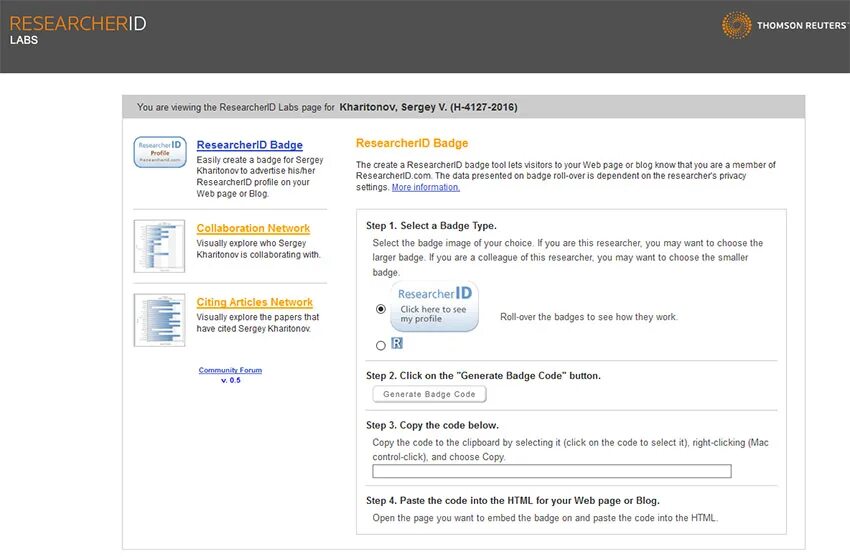This screenshot has height=557, width=850.
Task: Click into the badge code text field
Action: tap(552, 471)
